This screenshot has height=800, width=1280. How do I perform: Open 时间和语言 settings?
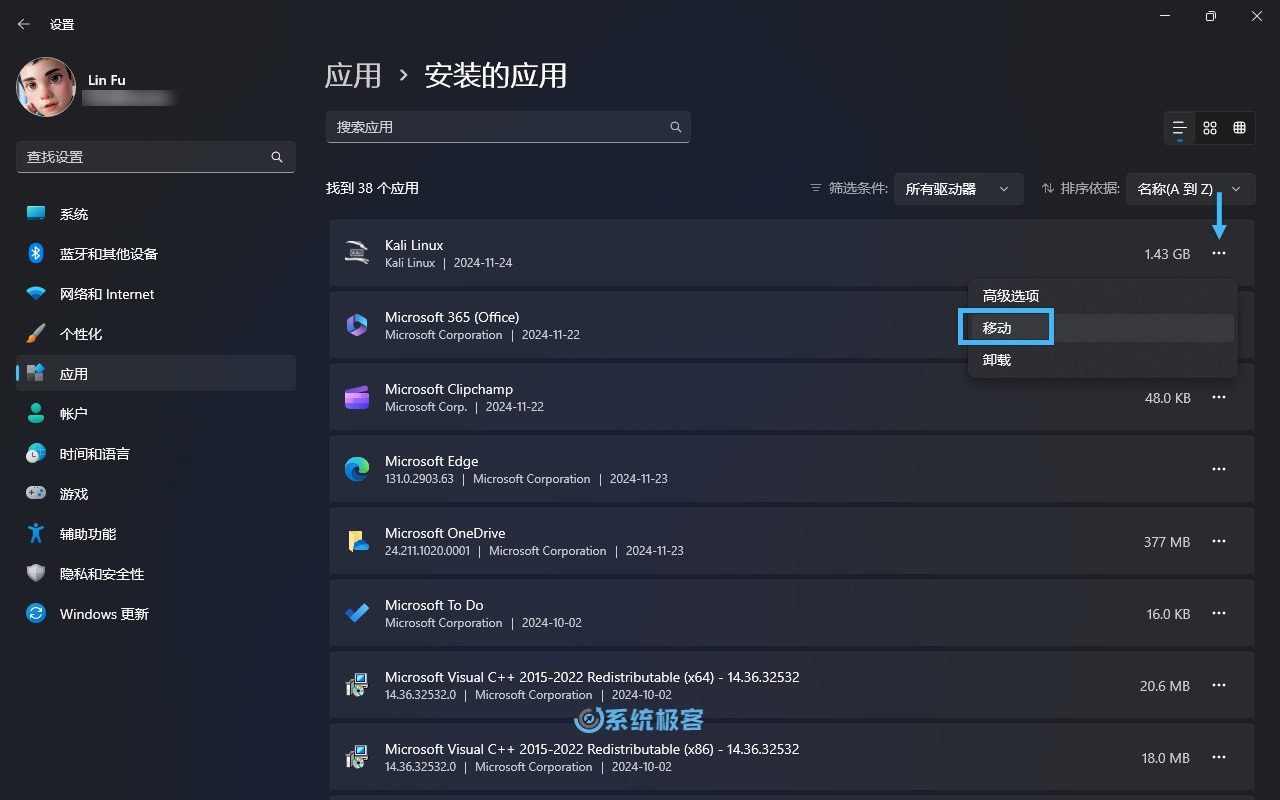[x=156, y=454]
